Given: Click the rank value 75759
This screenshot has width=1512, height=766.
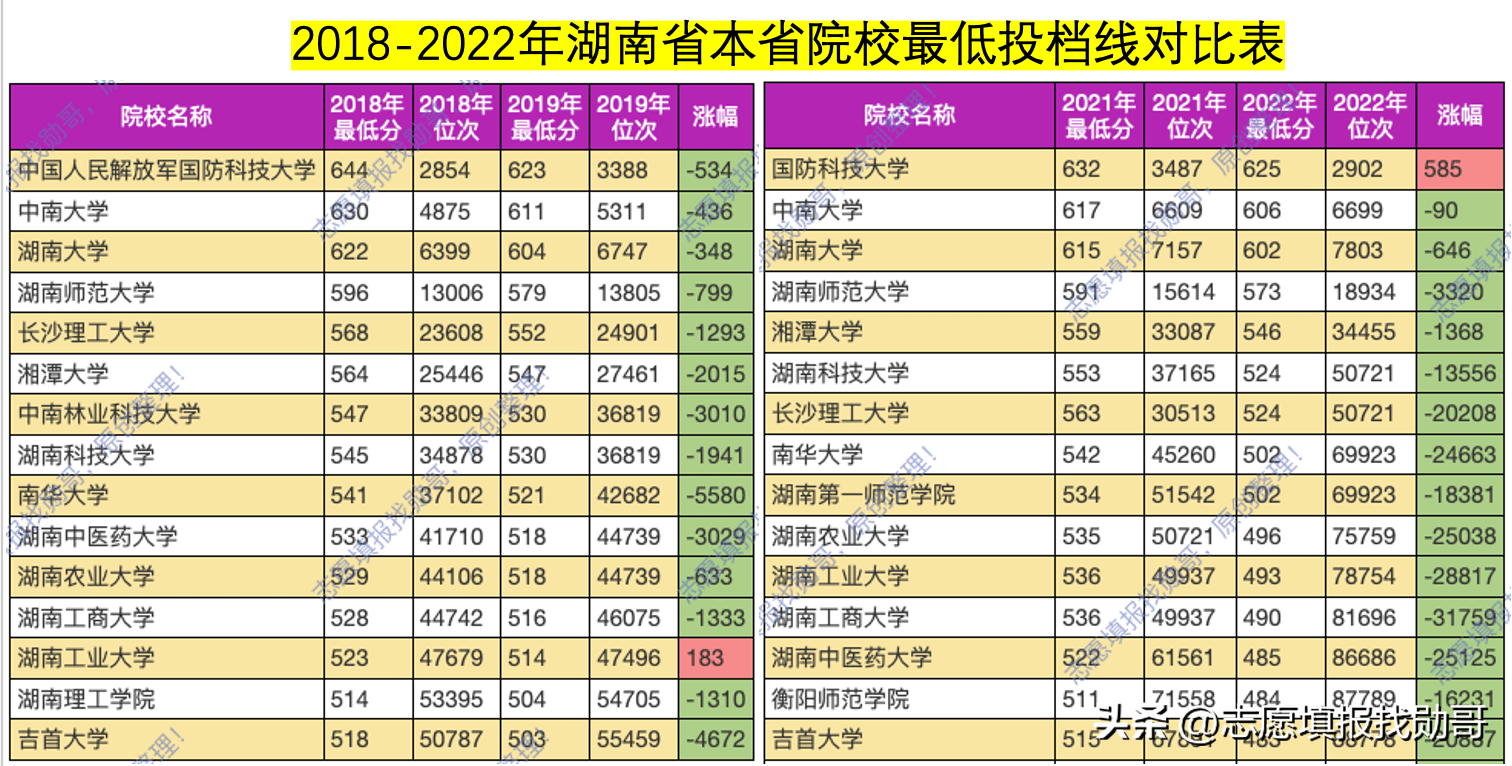Looking at the screenshot, I should (1364, 536).
